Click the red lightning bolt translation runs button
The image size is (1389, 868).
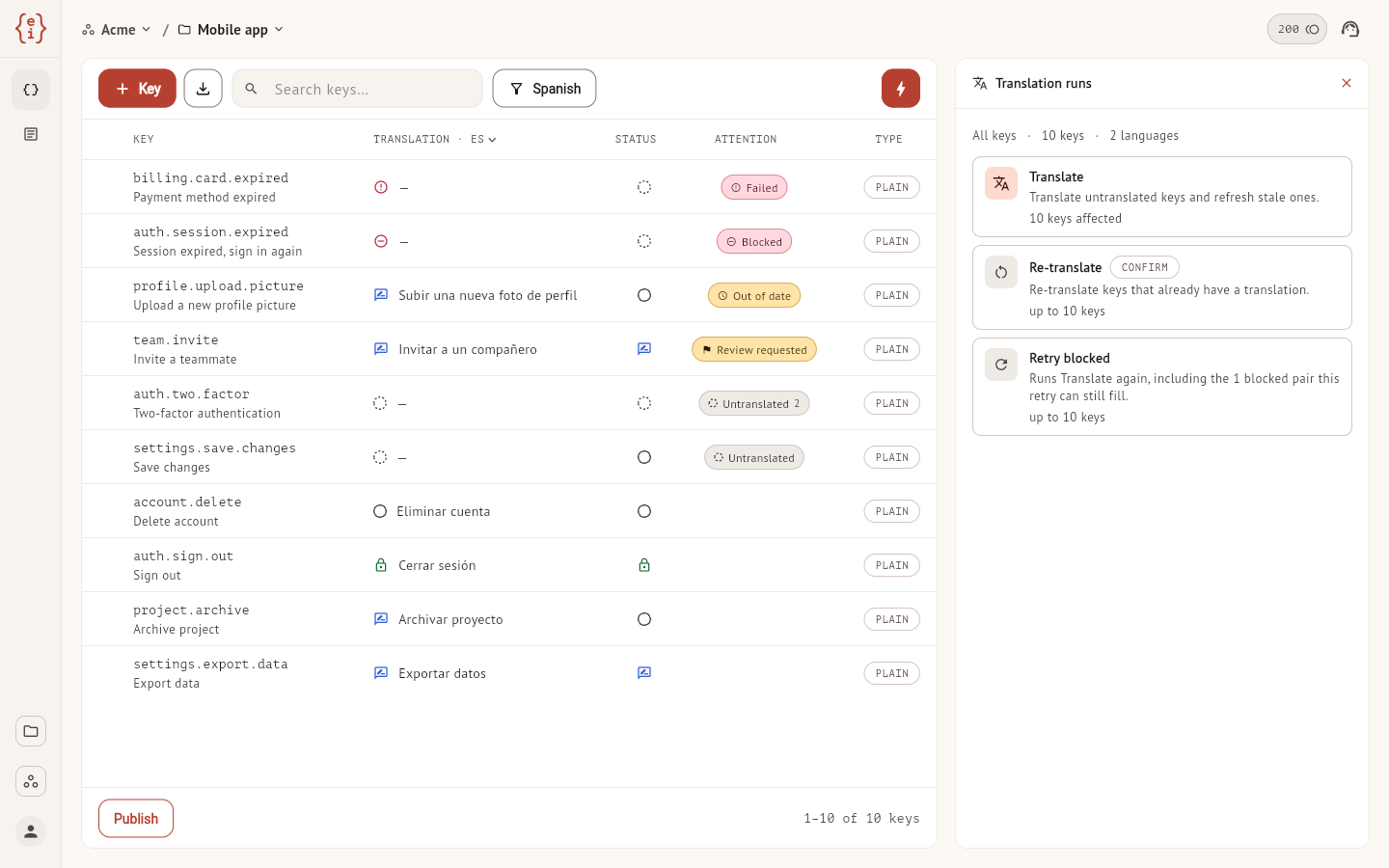click(x=901, y=89)
